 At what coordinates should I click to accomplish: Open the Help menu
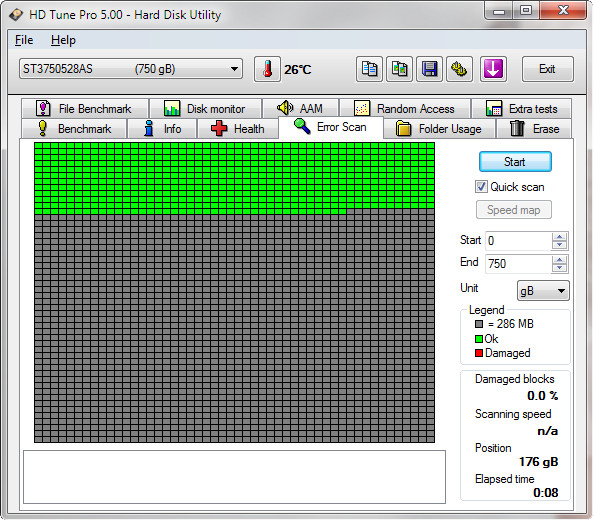pos(63,40)
